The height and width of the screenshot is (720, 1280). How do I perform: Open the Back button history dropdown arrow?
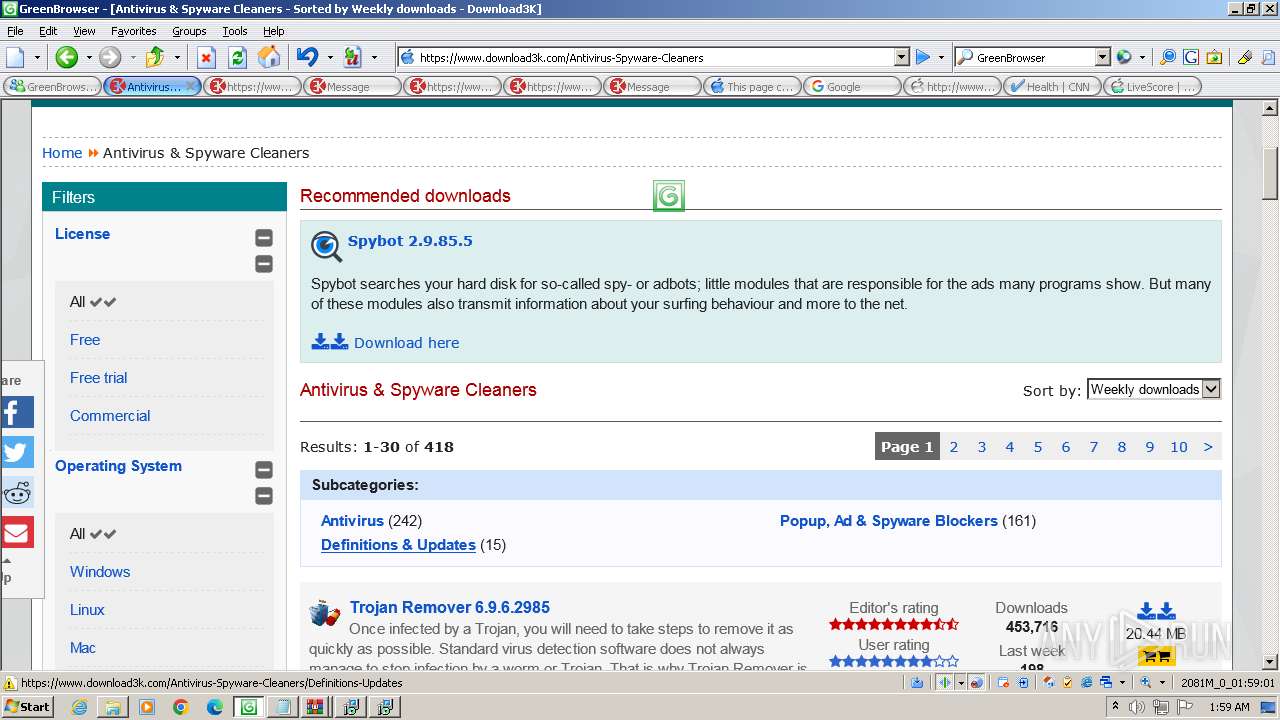(88, 57)
